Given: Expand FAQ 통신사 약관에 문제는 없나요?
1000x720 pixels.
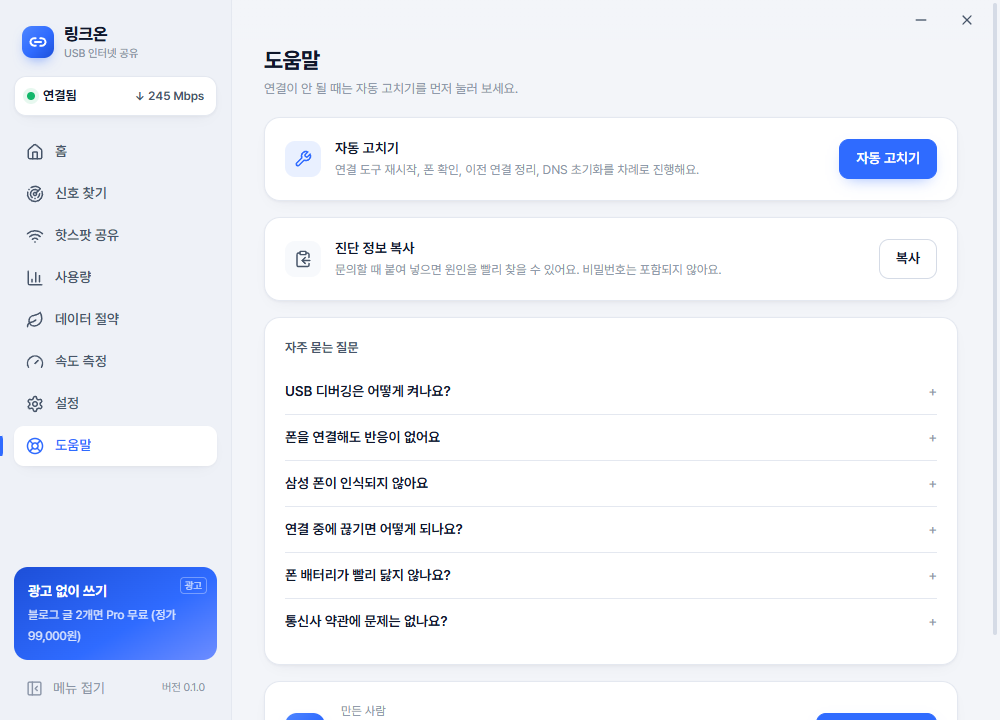Looking at the screenshot, I should point(611,621).
